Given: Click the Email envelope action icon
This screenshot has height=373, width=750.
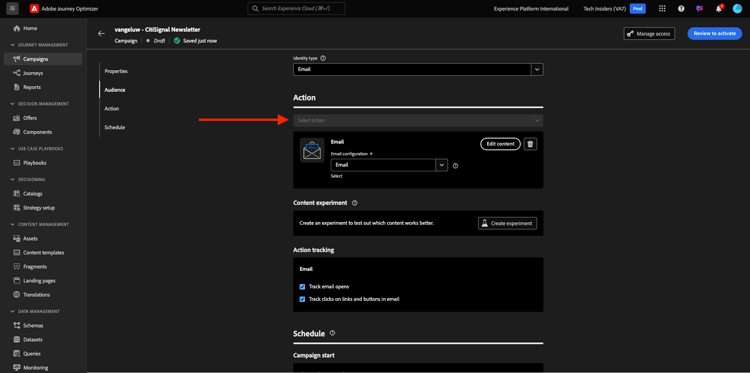Looking at the screenshot, I should tap(312, 150).
